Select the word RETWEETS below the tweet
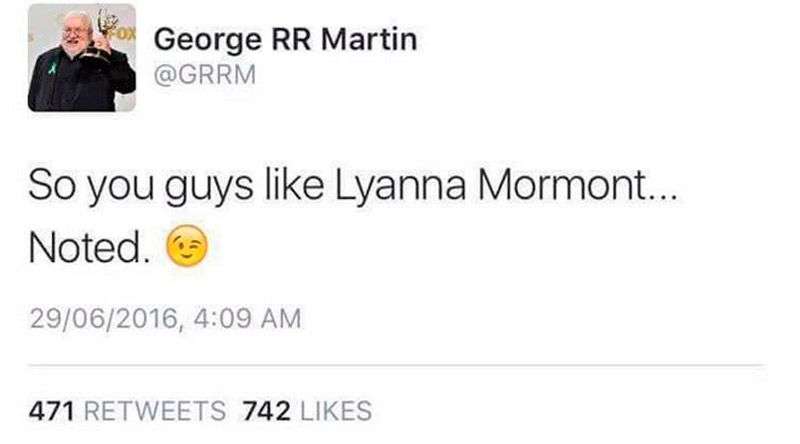 coord(153,410)
